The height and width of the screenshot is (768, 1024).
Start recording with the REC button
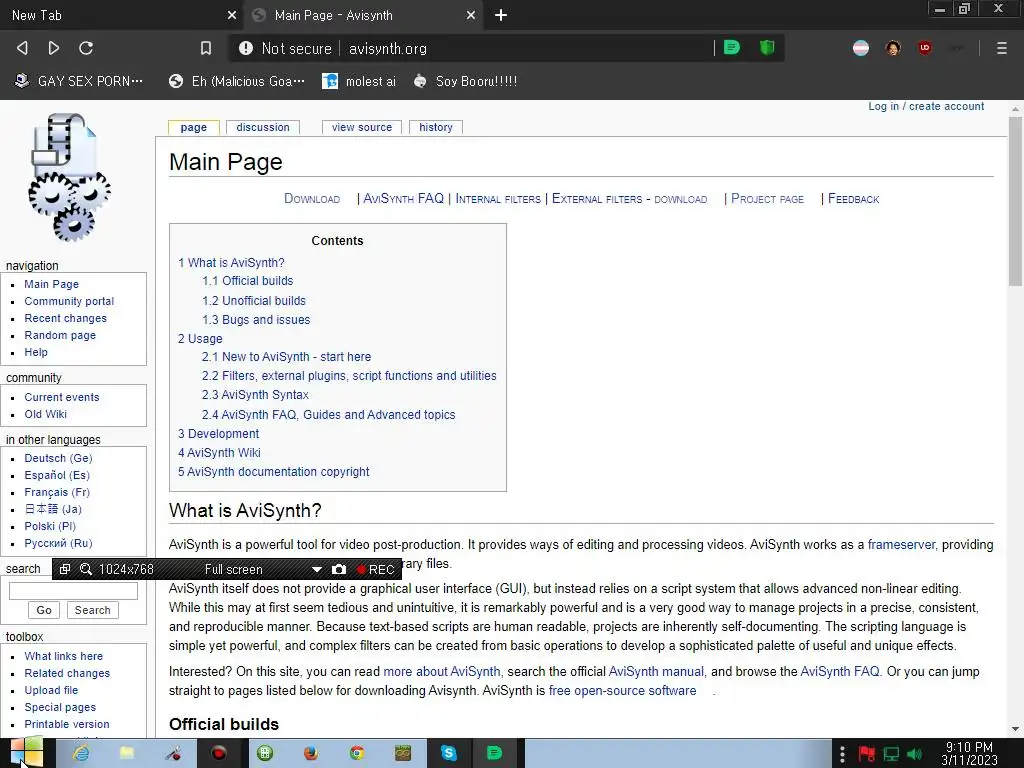click(376, 569)
